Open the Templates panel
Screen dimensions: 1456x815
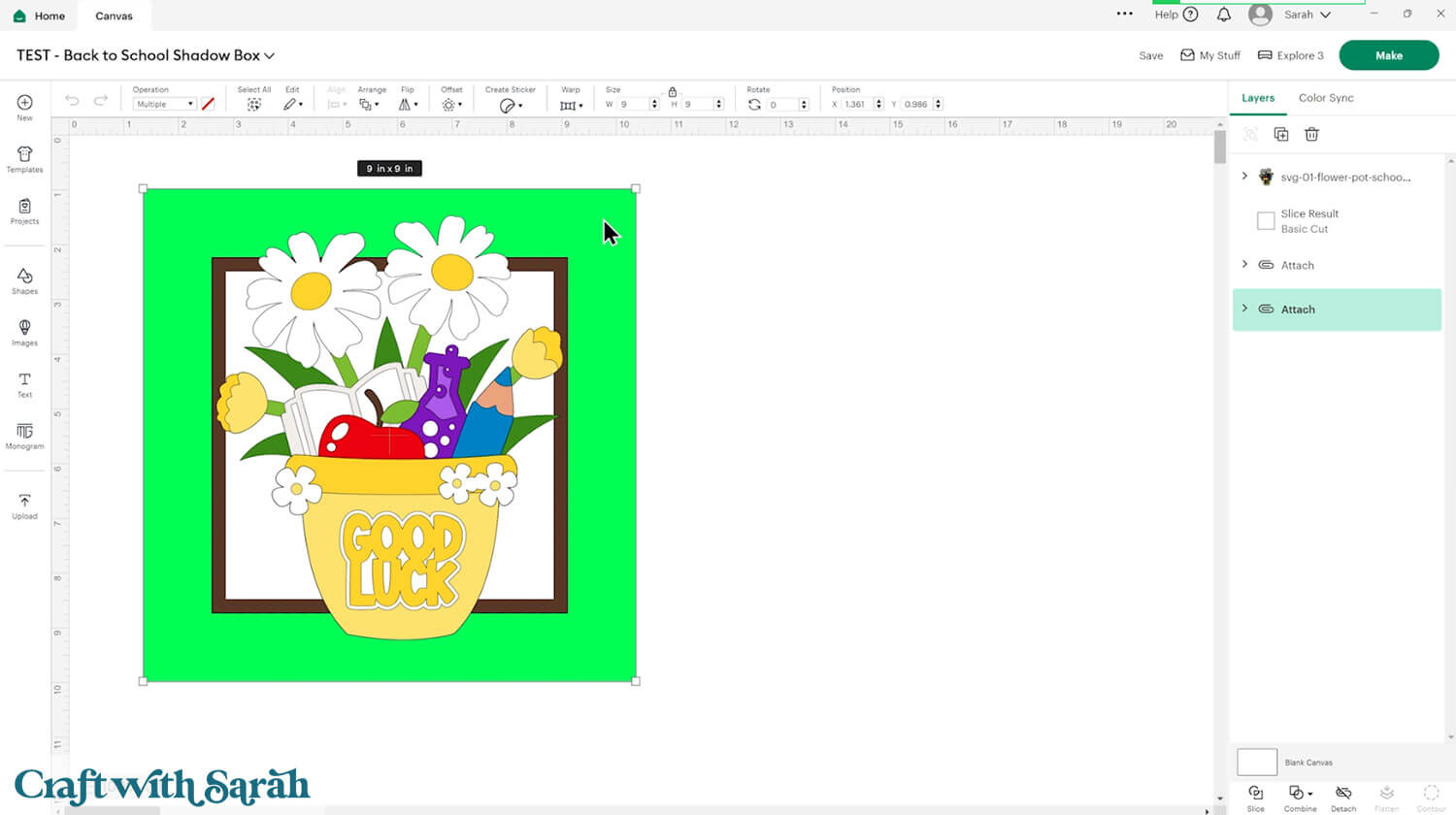24,159
